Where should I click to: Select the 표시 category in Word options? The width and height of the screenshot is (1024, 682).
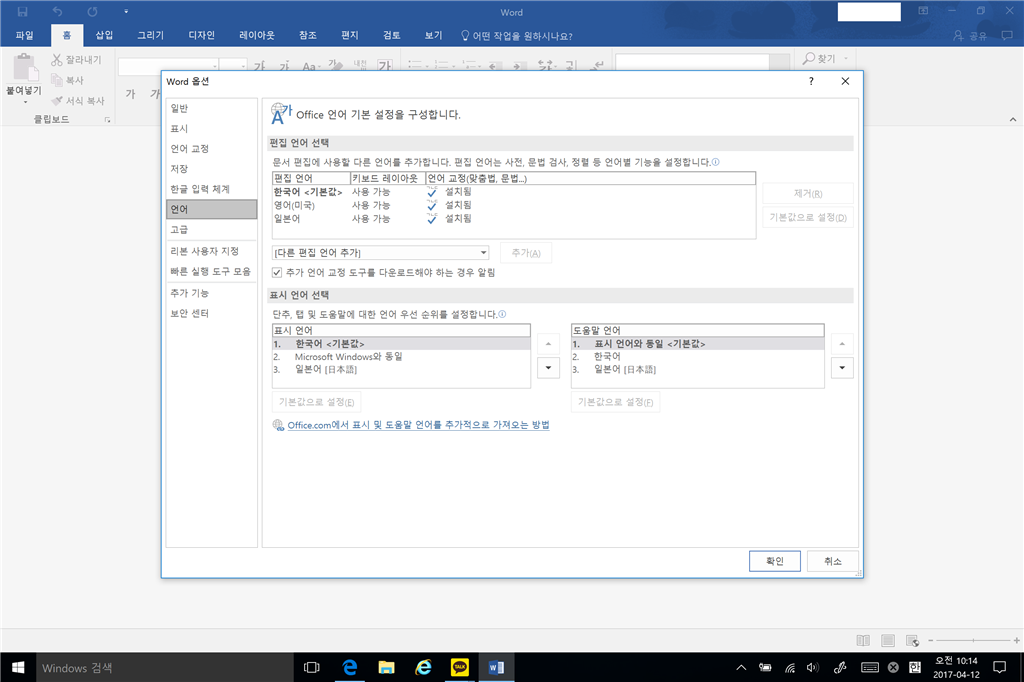point(212,129)
